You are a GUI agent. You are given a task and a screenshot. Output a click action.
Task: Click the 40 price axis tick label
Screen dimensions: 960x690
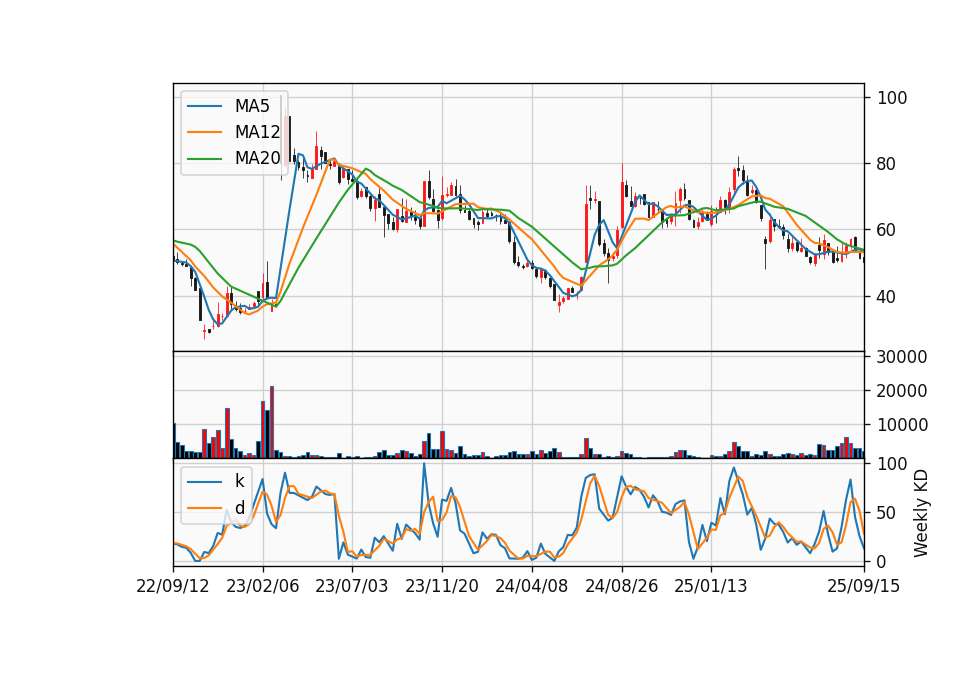886,296
